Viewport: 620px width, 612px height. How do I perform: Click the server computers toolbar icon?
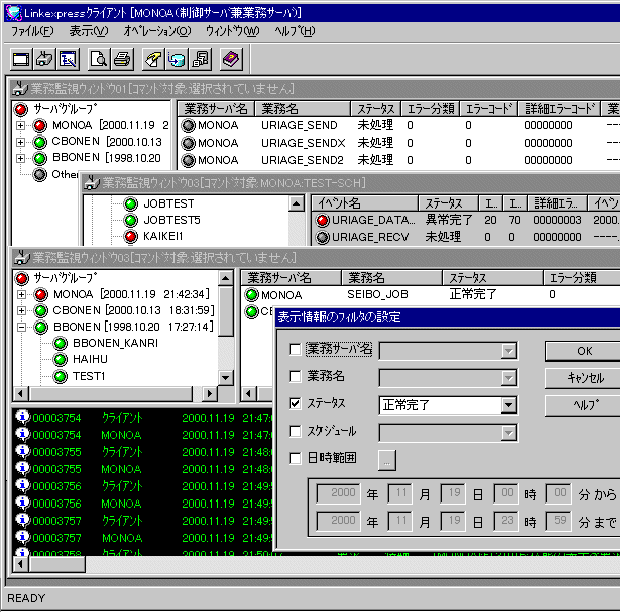pyautogui.click(x=200, y=60)
